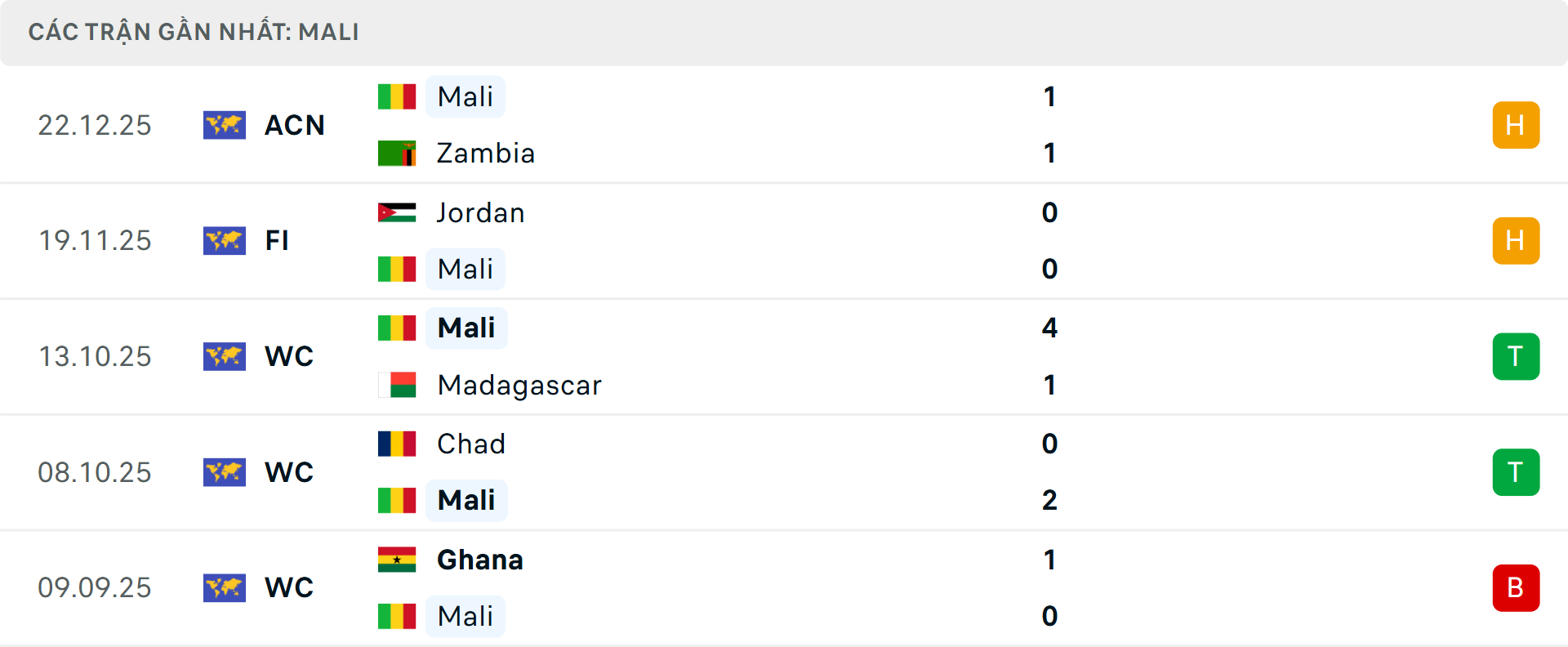Open the orange H badge for Jordan–Mali

(1516, 241)
